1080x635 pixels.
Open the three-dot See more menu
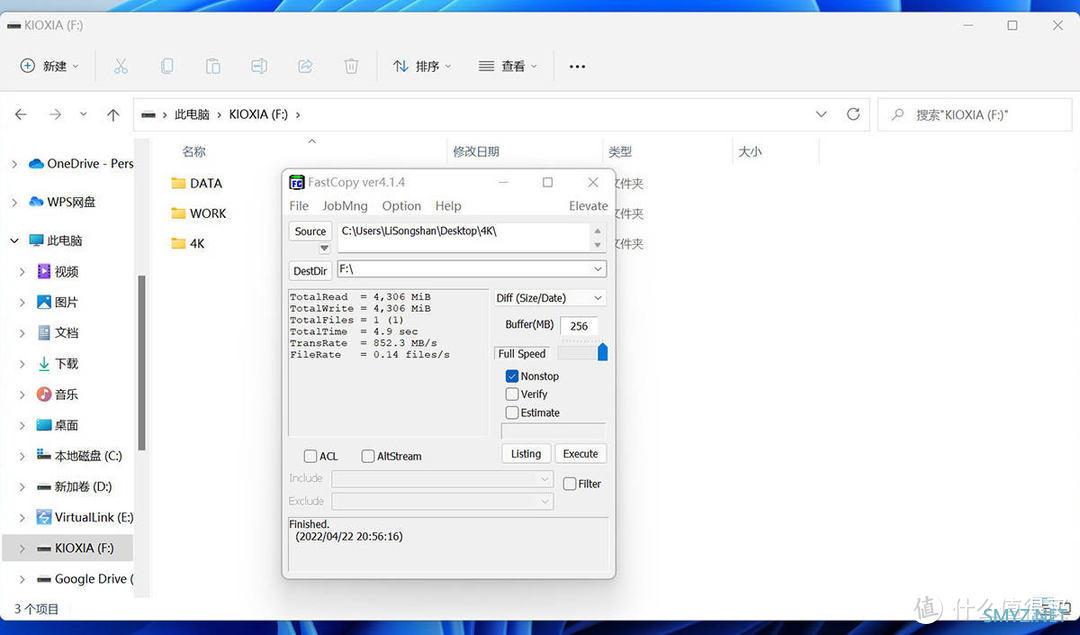coord(577,67)
